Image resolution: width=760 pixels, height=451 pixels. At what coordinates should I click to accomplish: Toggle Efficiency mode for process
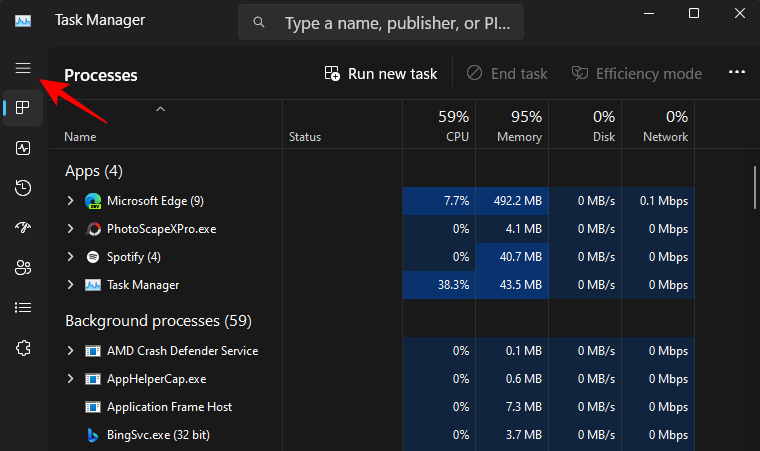pyautogui.click(x=636, y=74)
